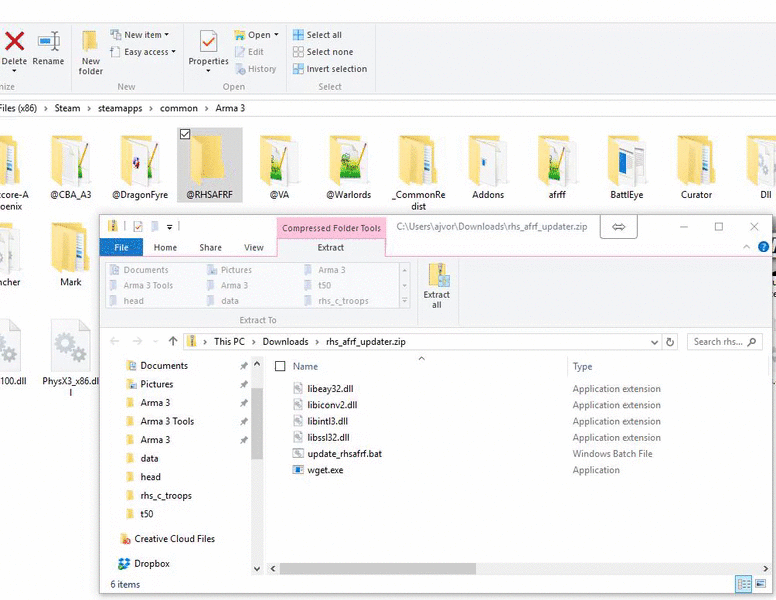Open quick access toolbar customize dropdown
This screenshot has width=776, height=600.
coord(169,227)
